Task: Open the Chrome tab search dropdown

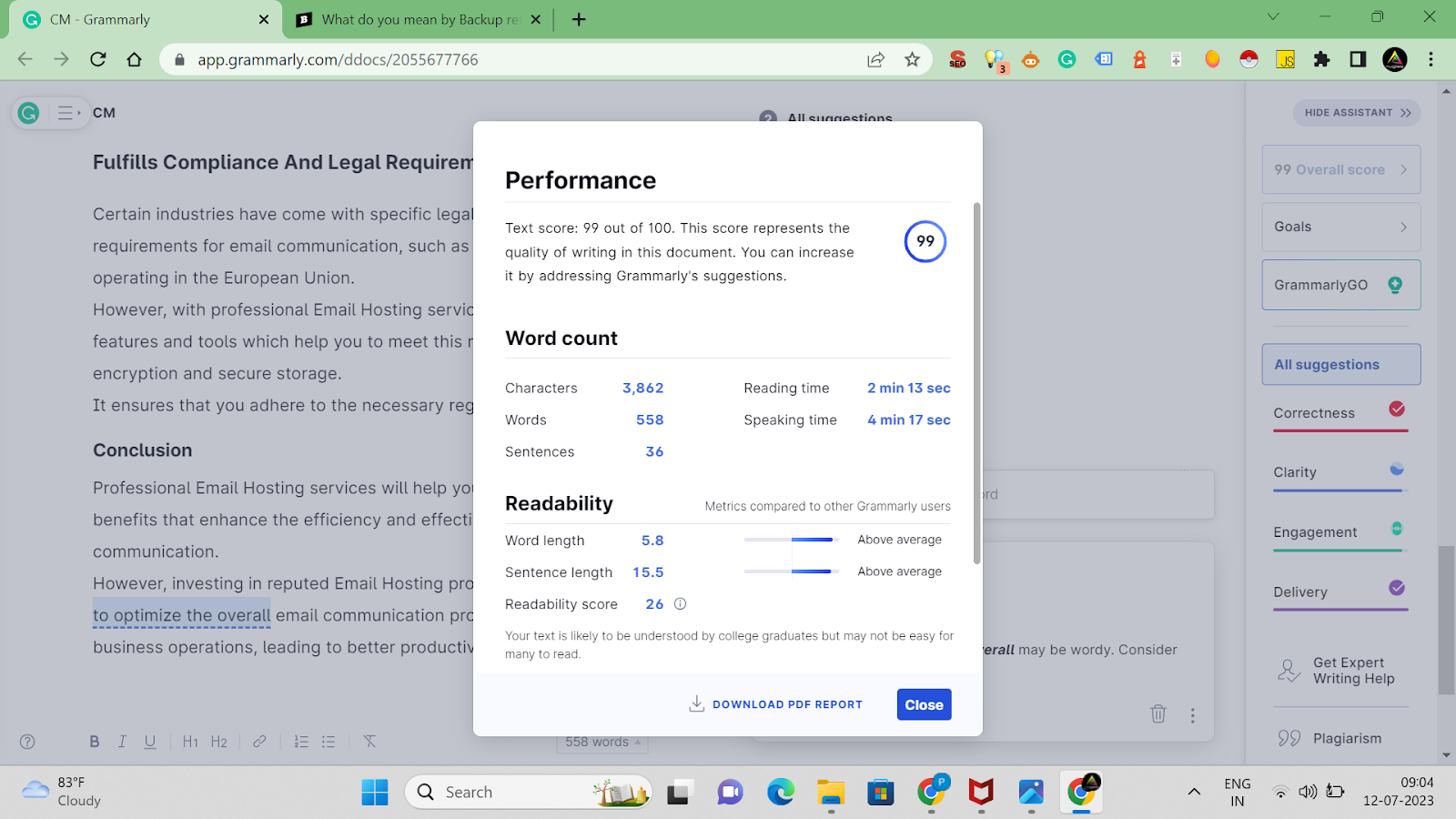Action: [1273, 16]
